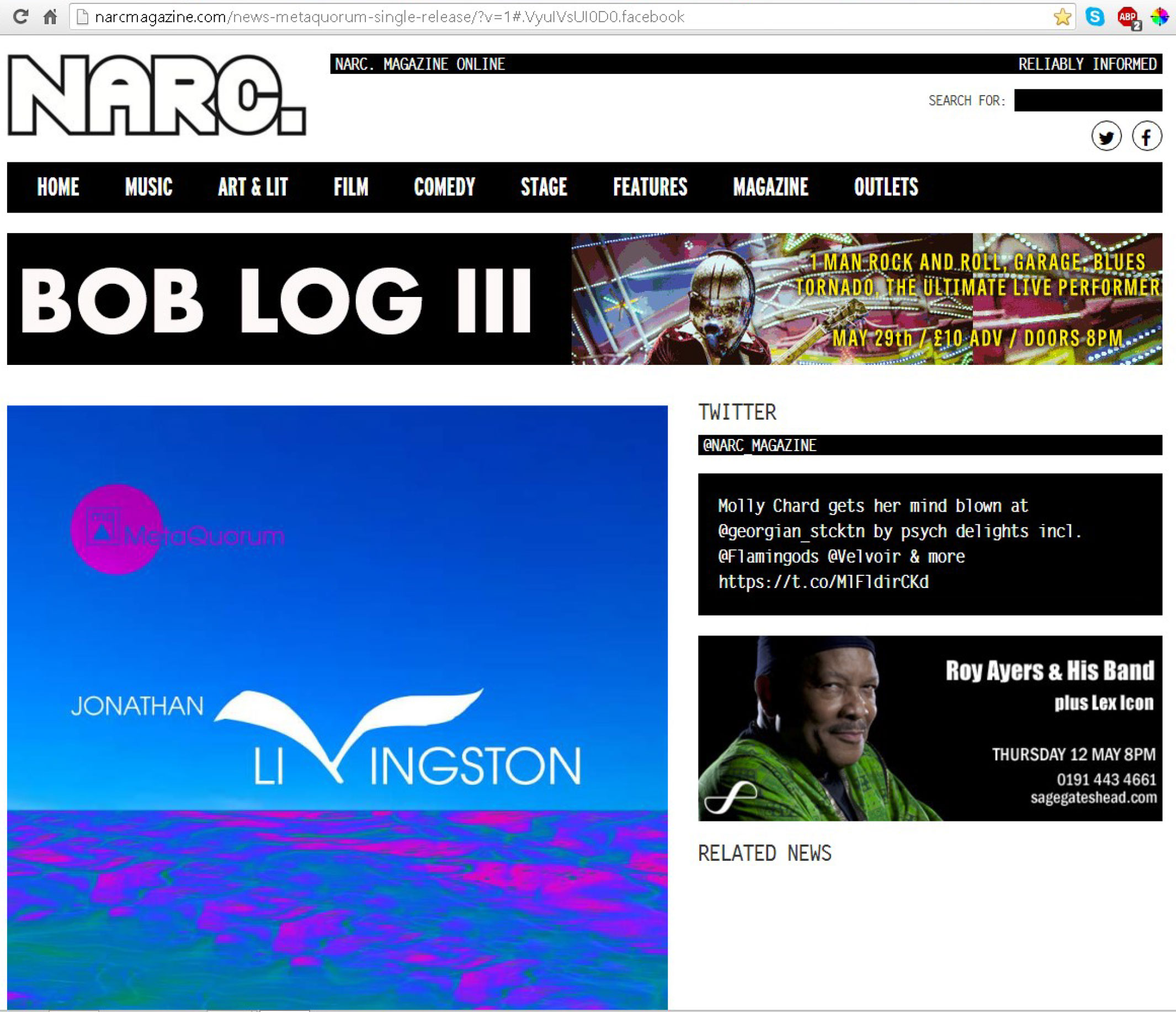
Task: Bookmark page with the star icon
Action: point(1062,17)
